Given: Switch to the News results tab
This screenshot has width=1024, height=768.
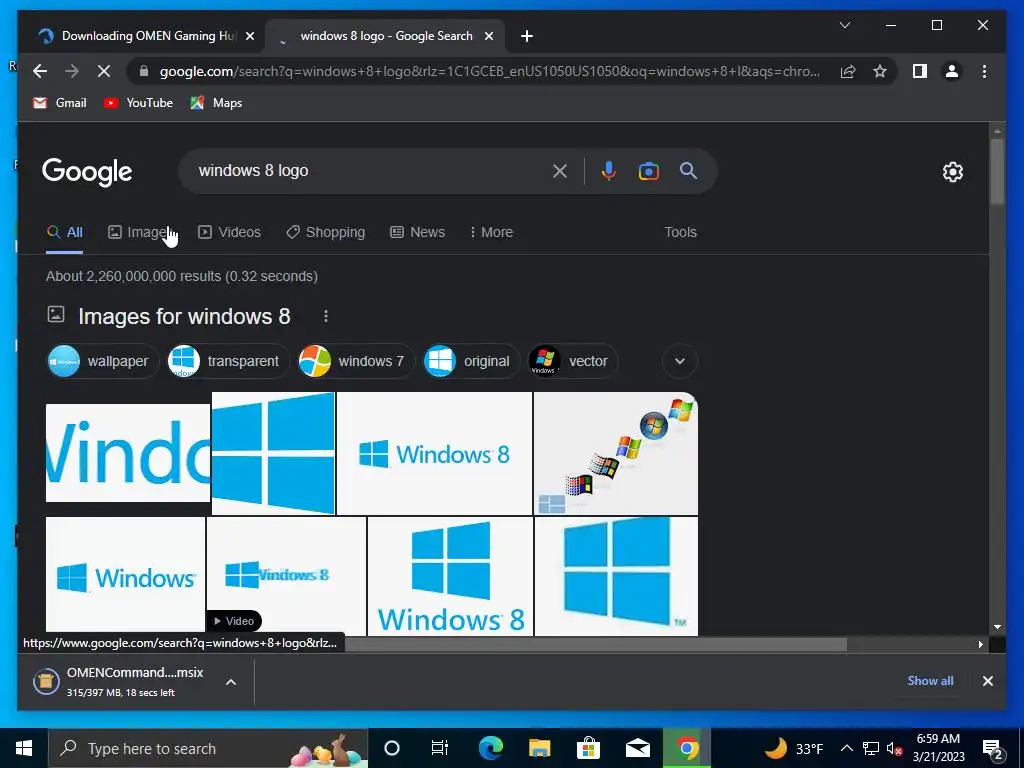Looking at the screenshot, I should [417, 232].
